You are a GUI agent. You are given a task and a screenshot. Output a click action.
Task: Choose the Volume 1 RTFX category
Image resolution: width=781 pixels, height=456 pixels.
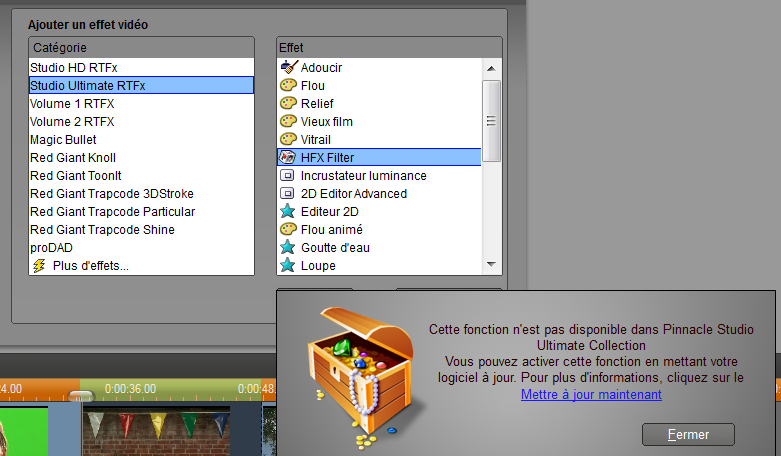point(141,104)
